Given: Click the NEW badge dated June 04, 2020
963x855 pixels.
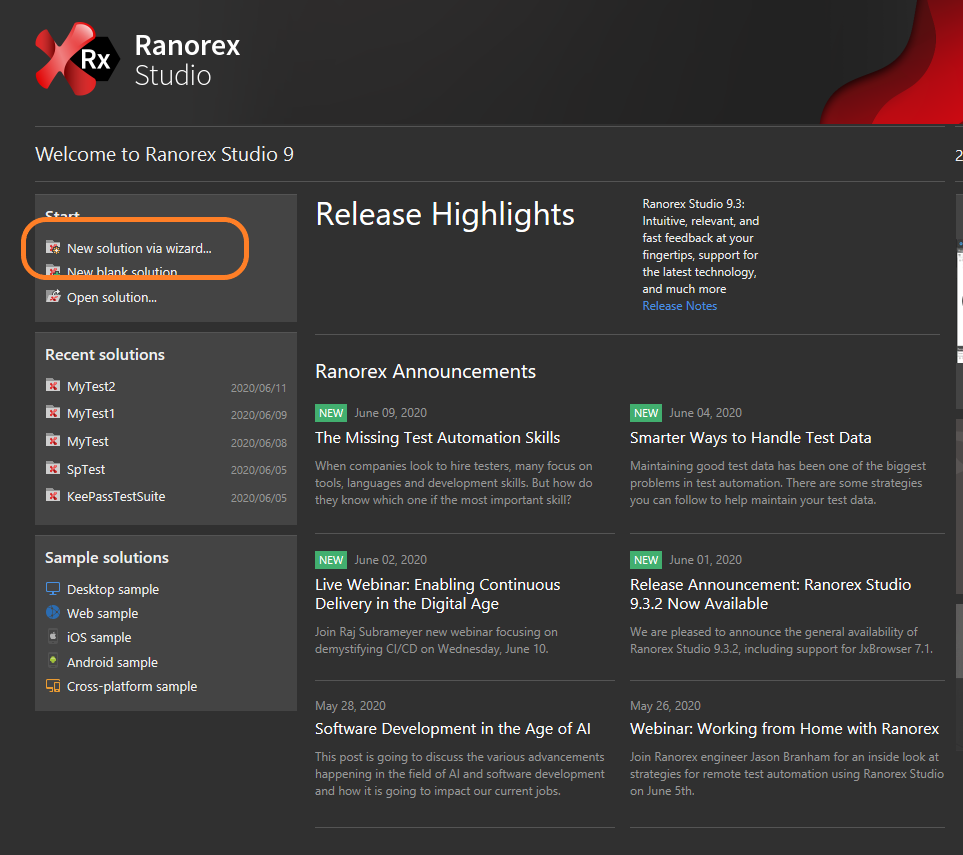Looking at the screenshot, I should point(646,413).
